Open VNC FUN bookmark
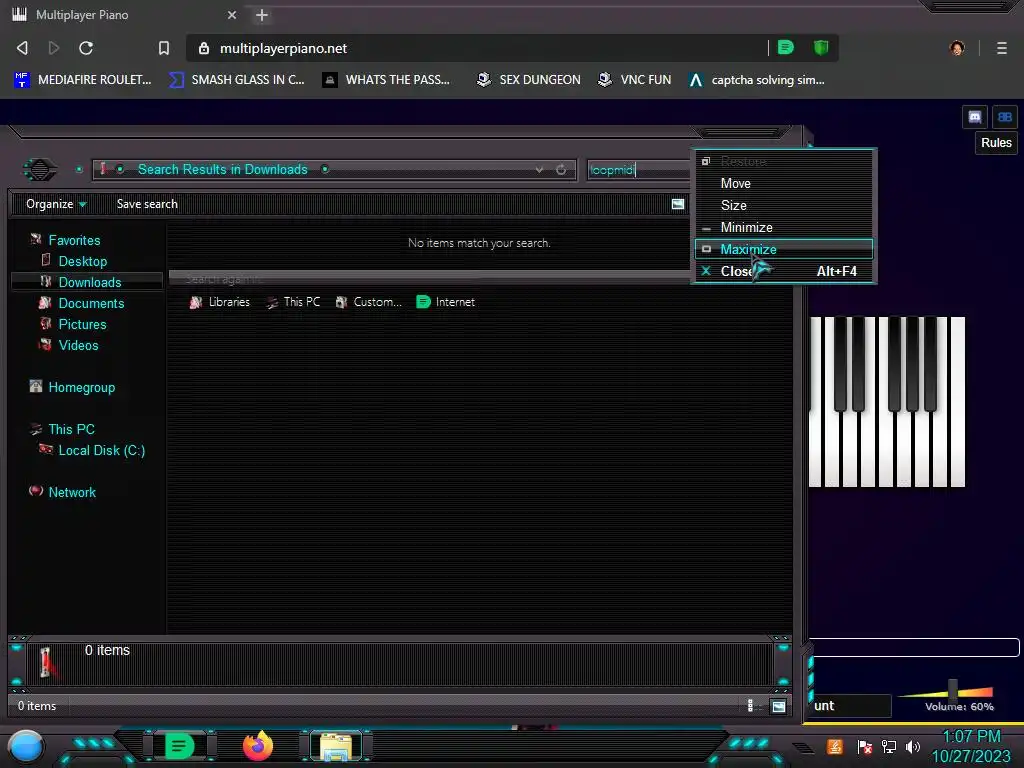 point(635,80)
